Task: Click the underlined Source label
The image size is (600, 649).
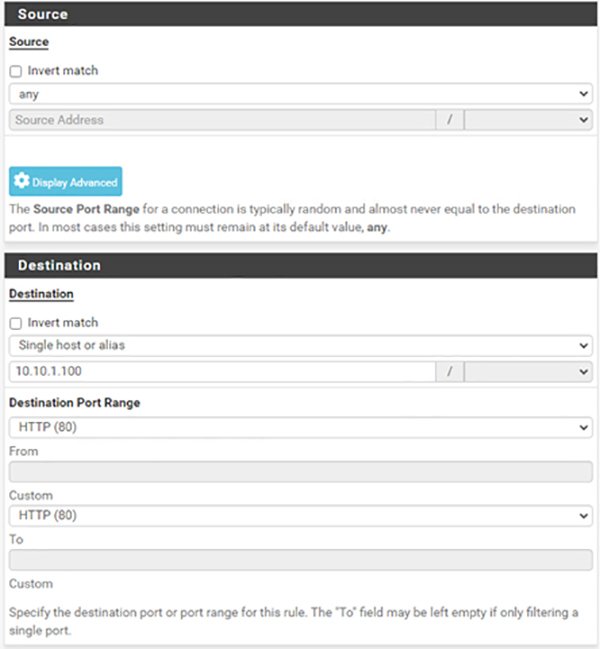Action: point(28,43)
